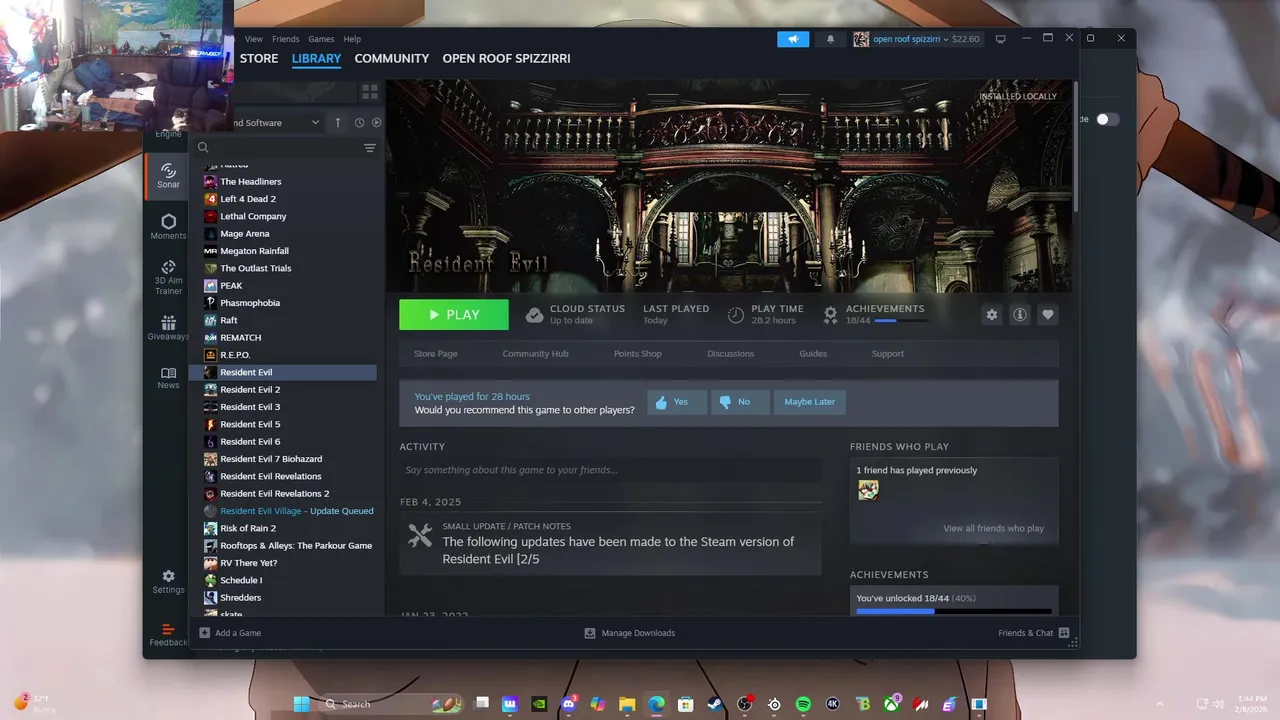This screenshot has height=720, width=1280.
Task: View all friends who play
Action: [993, 528]
